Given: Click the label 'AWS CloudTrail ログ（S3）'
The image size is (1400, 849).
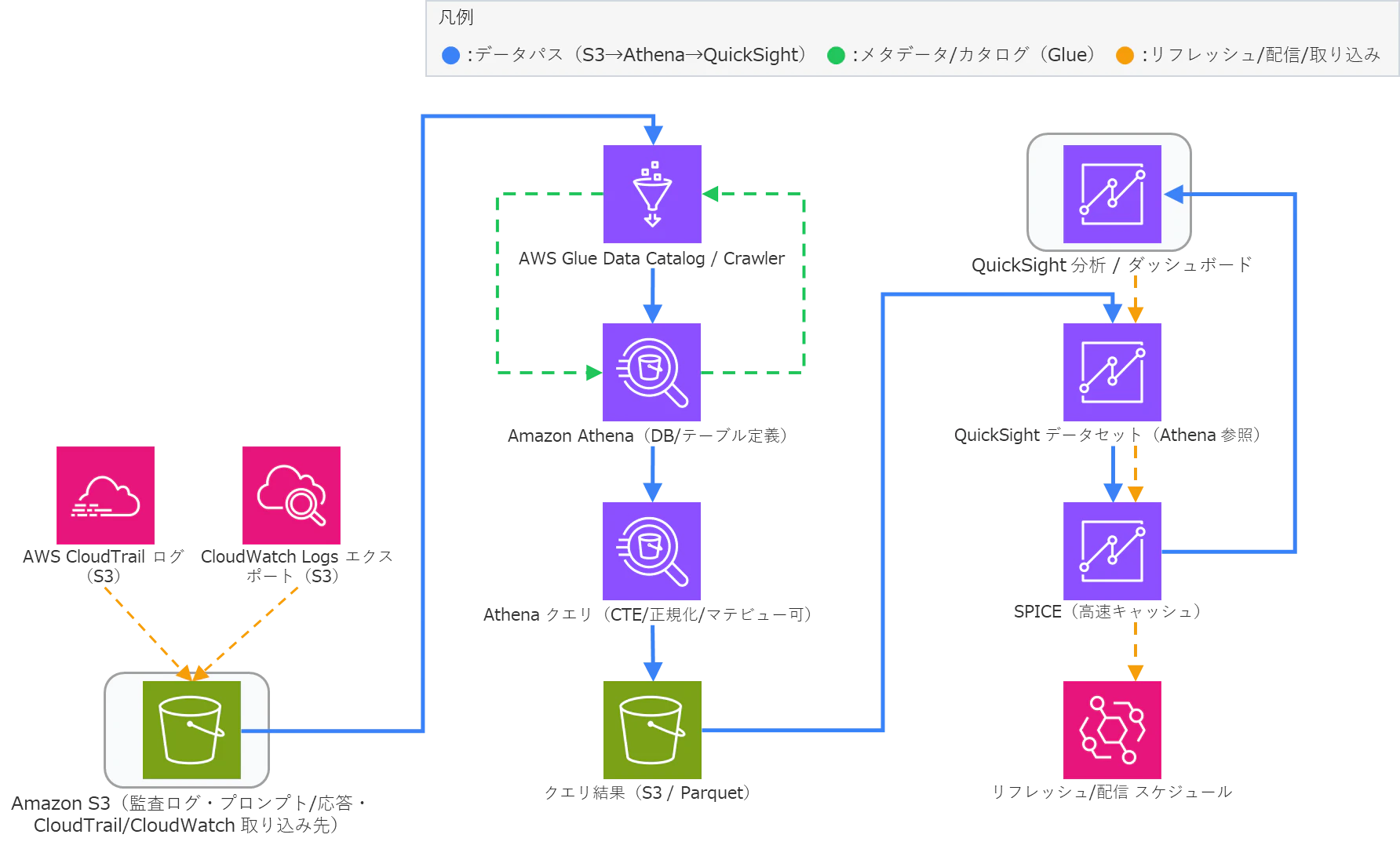Looking at the screenshot, I should point(104,566).
